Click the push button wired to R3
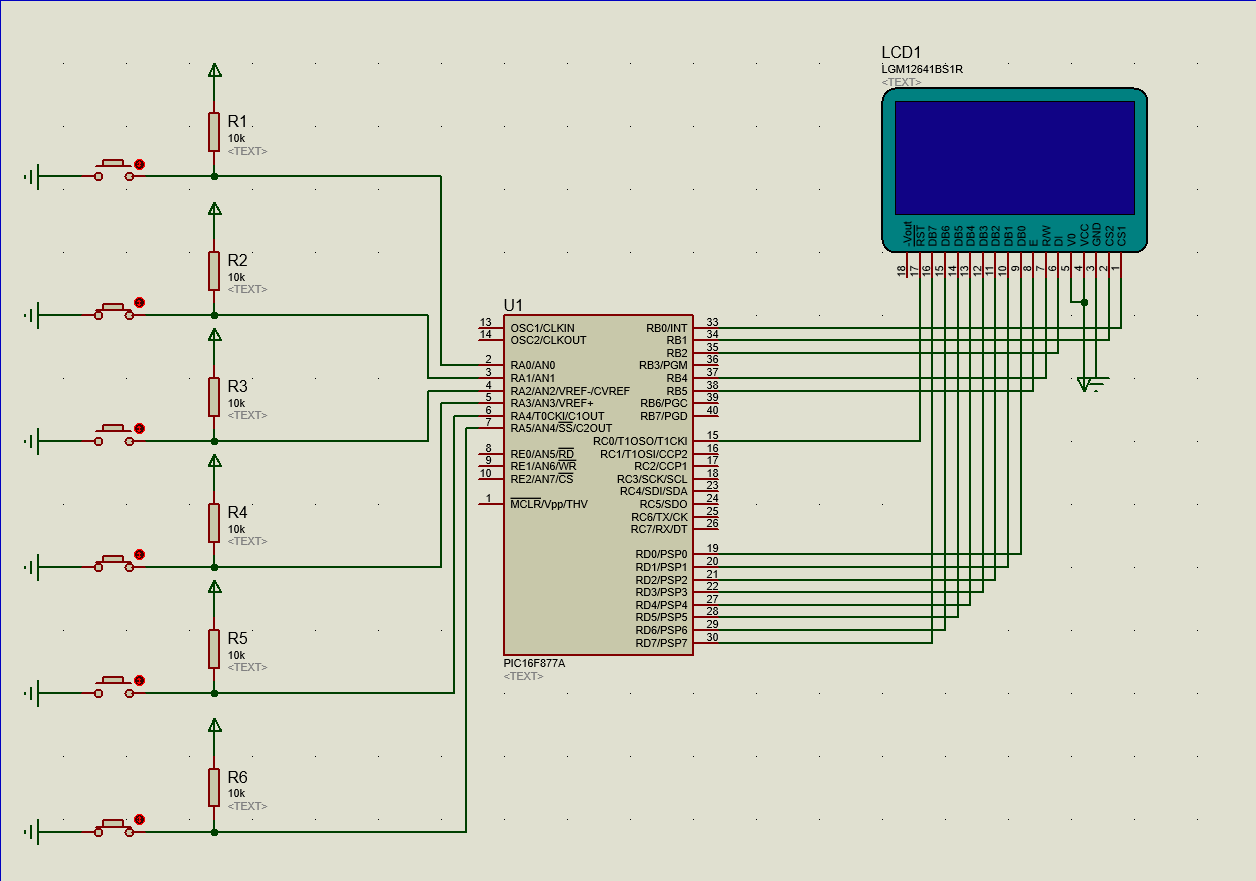The width and height of the screenshot is (1256, 881). [x=114, y=435]
